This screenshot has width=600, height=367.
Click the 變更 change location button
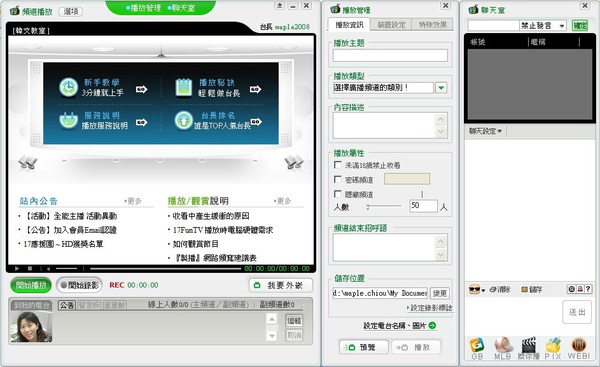(440, 294)
